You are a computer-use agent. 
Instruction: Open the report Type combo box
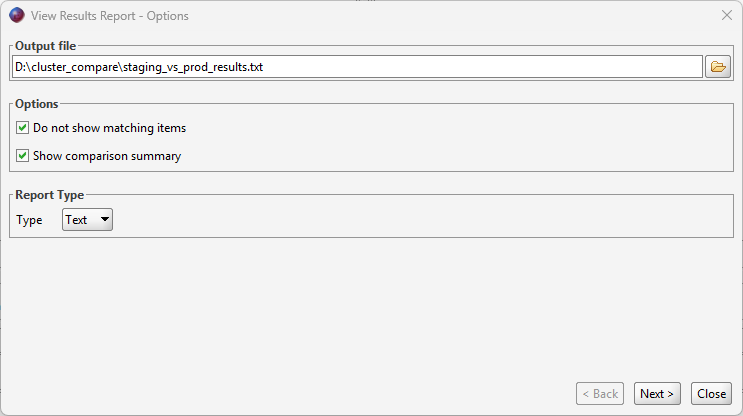tap(87, 219)
